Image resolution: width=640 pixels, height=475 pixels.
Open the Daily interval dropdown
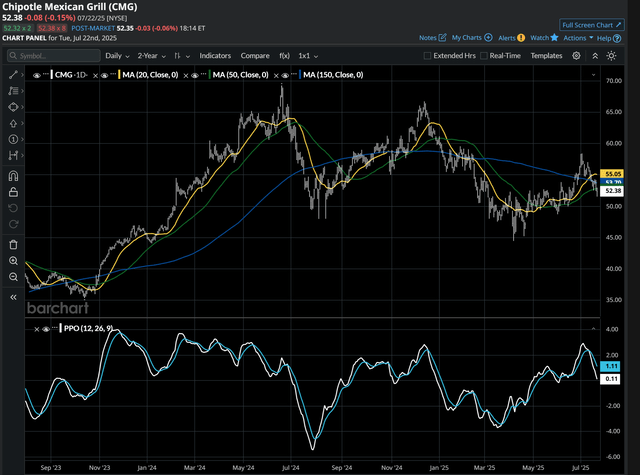(117, 56)
